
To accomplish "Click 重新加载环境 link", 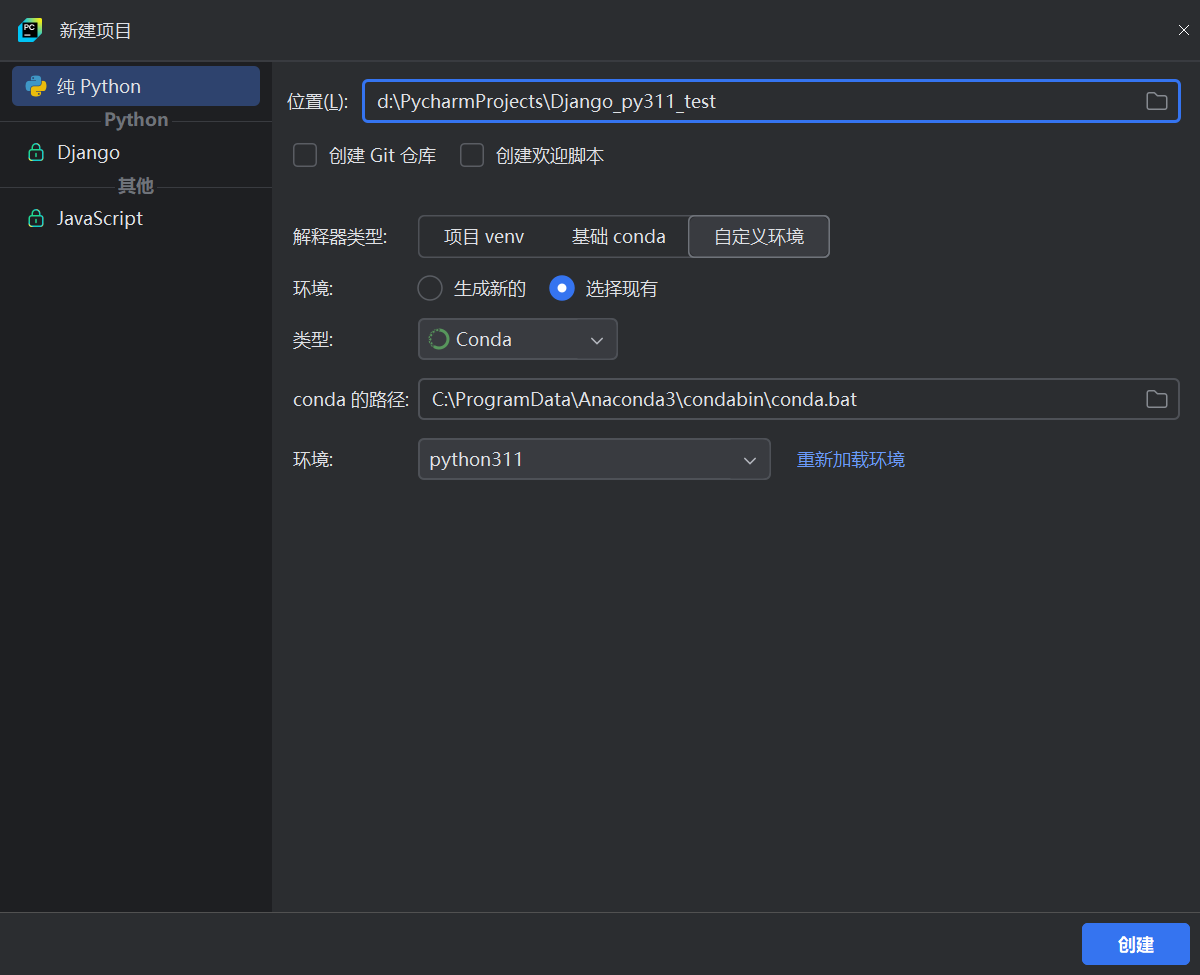I will point(851,459).
